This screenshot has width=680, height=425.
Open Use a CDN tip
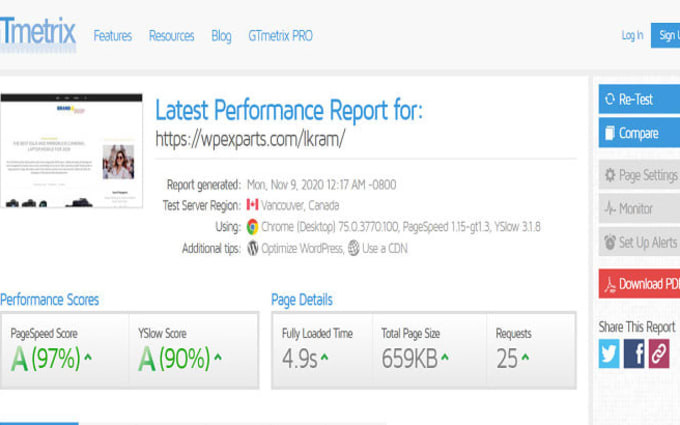(x=385, y=248)
